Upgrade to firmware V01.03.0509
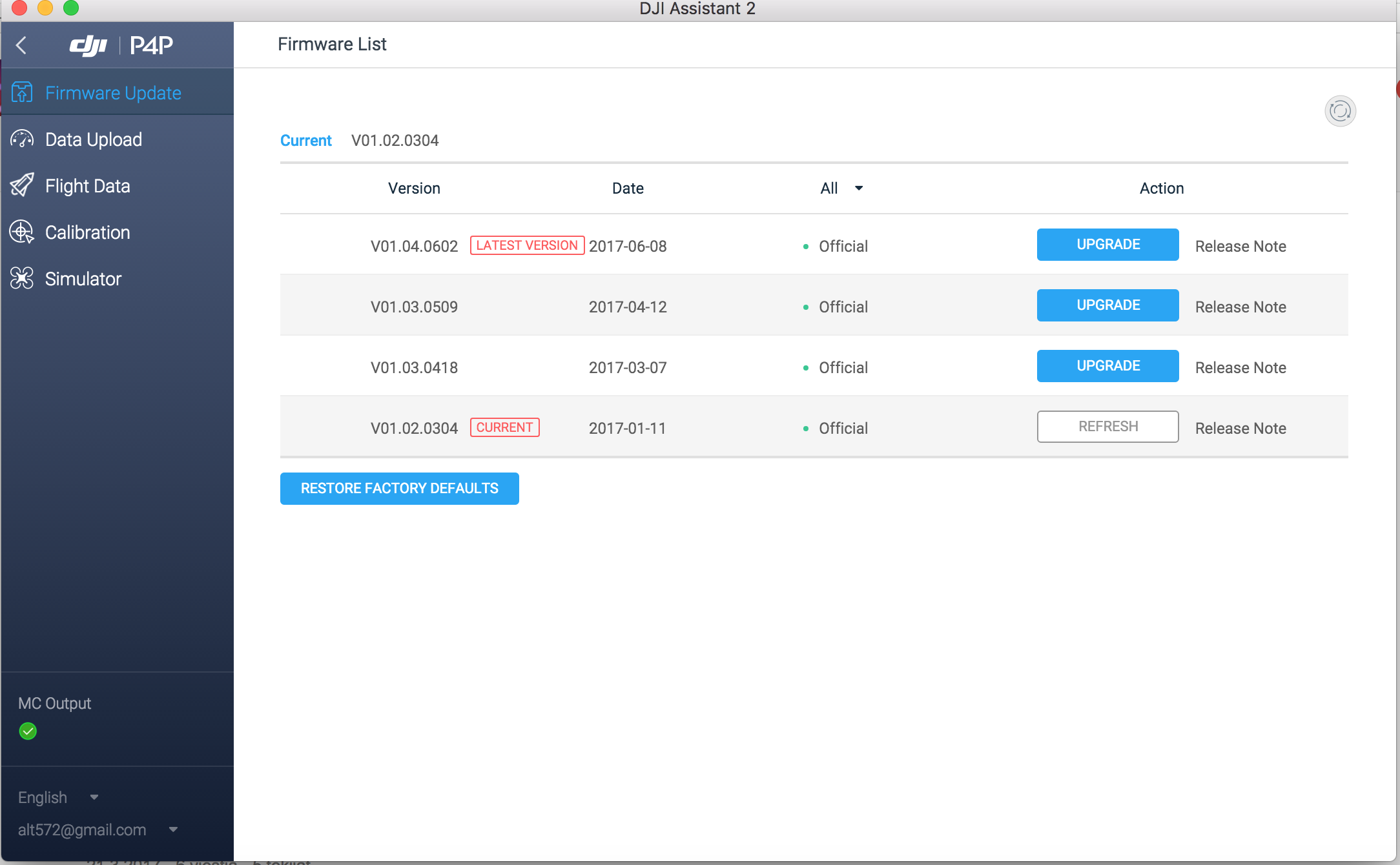 coord(1107,305)
